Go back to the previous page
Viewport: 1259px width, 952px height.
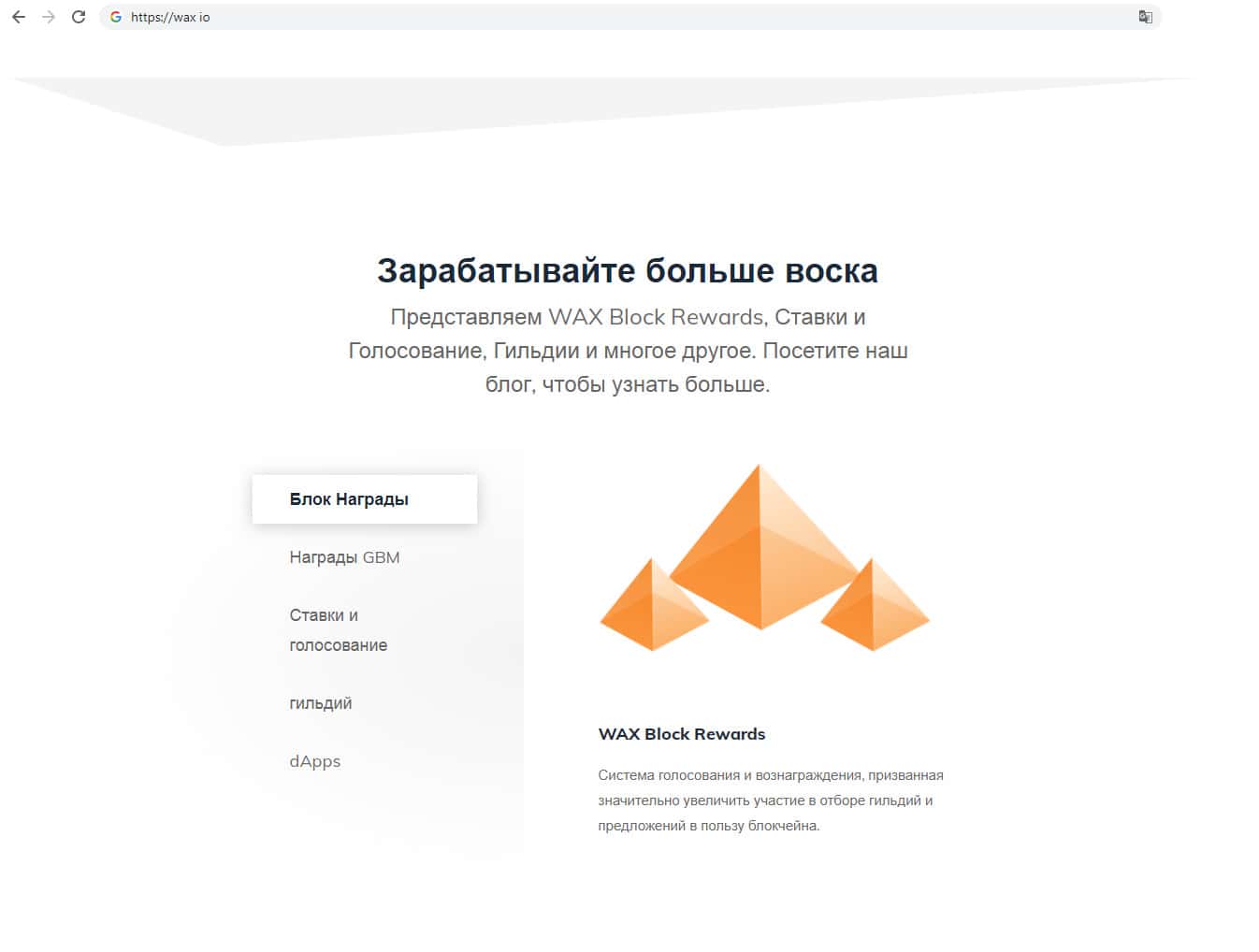coord(19,17)
